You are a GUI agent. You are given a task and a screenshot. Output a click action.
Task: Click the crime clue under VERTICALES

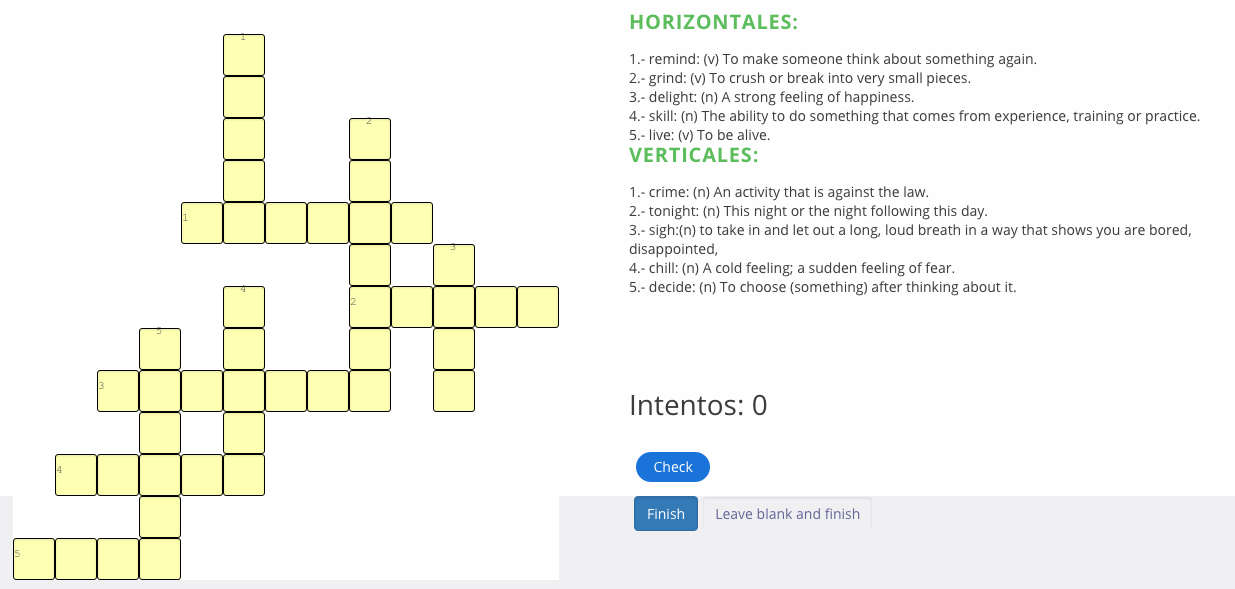click(779, 192)
